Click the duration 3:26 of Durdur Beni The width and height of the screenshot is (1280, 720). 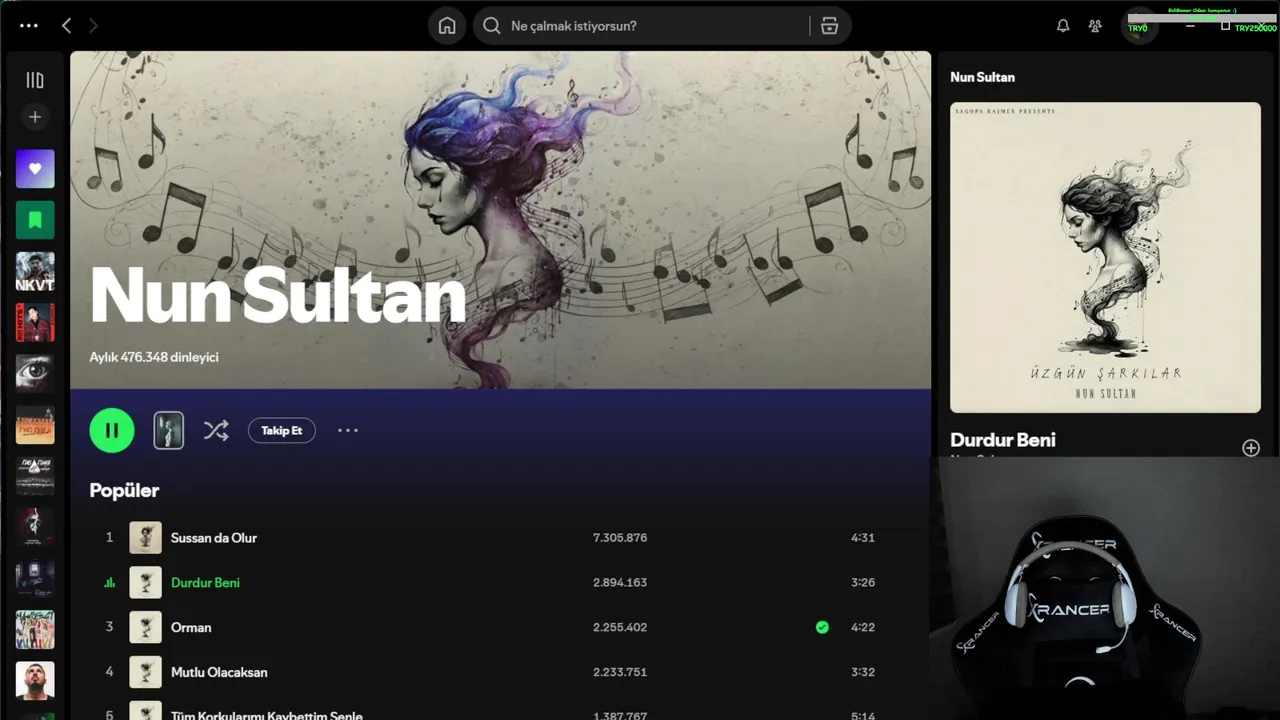[863, 582]
